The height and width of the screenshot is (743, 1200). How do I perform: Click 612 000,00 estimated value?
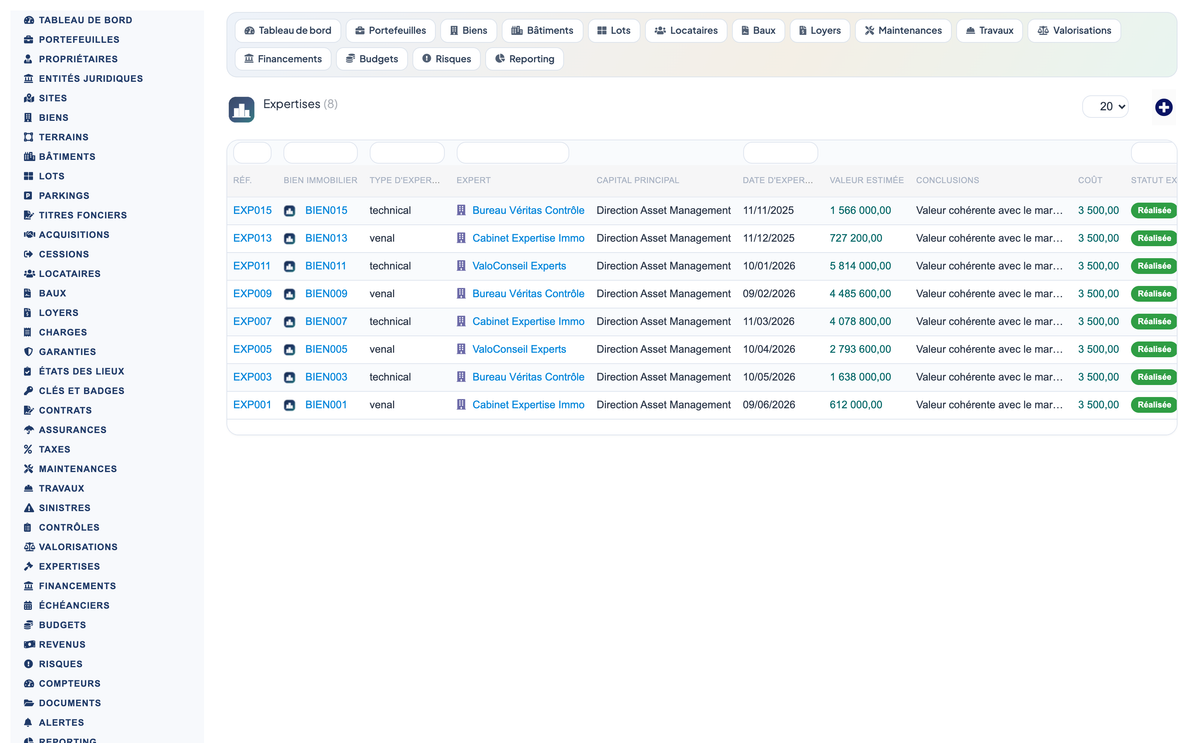856,405
